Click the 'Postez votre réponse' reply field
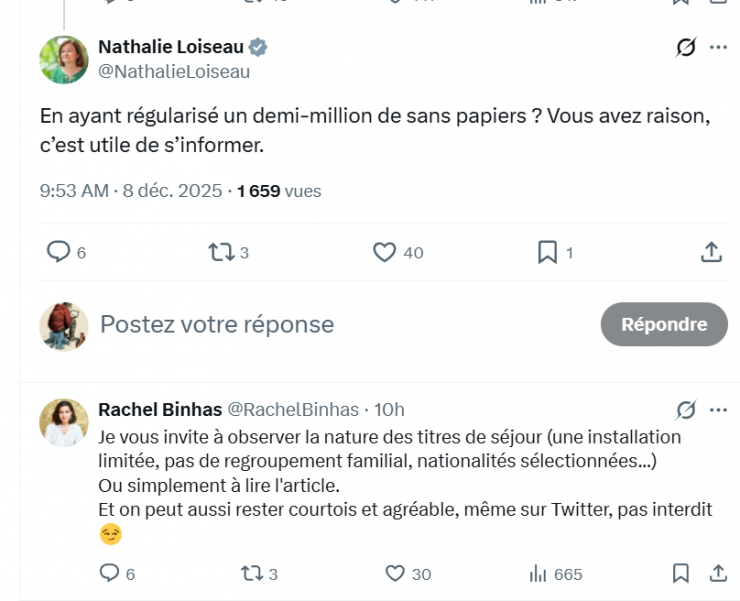 (x=300, y=324)
